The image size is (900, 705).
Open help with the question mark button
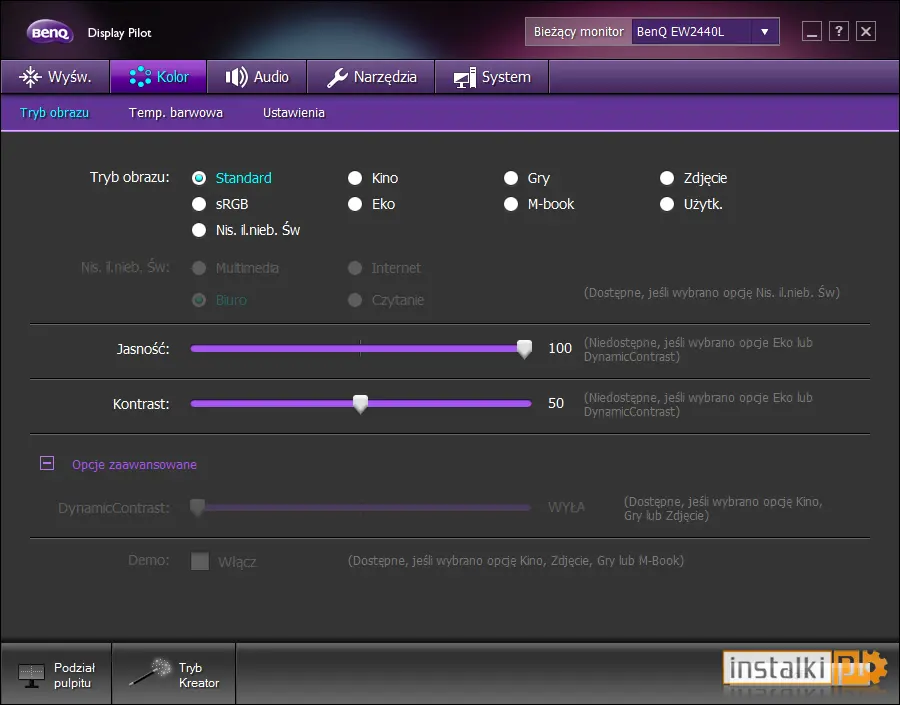pos(839,31)
